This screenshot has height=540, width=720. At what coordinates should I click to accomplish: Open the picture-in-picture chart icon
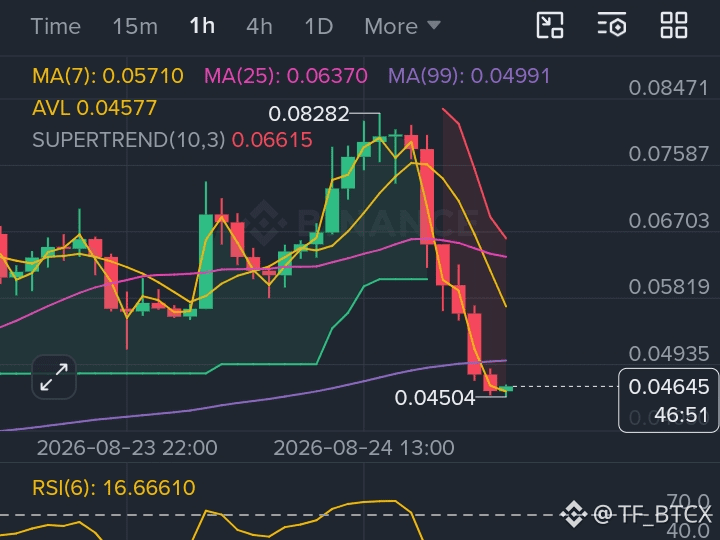(x=550, y=25)
